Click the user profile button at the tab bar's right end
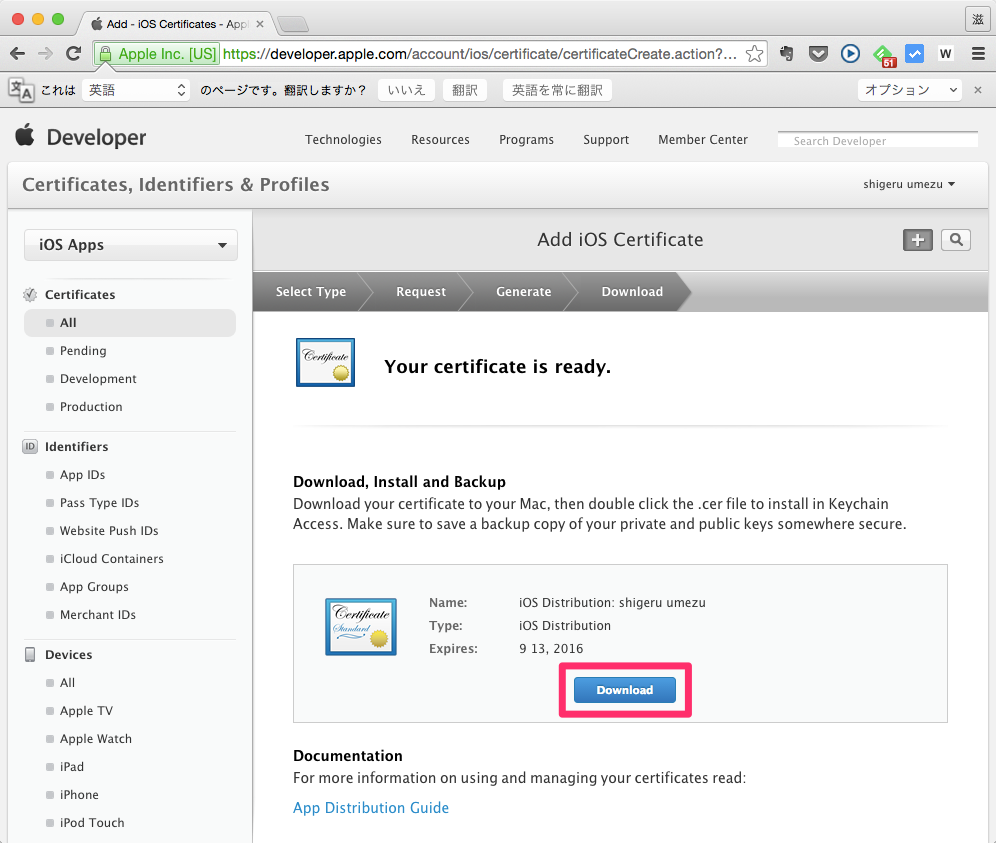The height and width of the screenshot is (843, 996). tap(978, 19)
